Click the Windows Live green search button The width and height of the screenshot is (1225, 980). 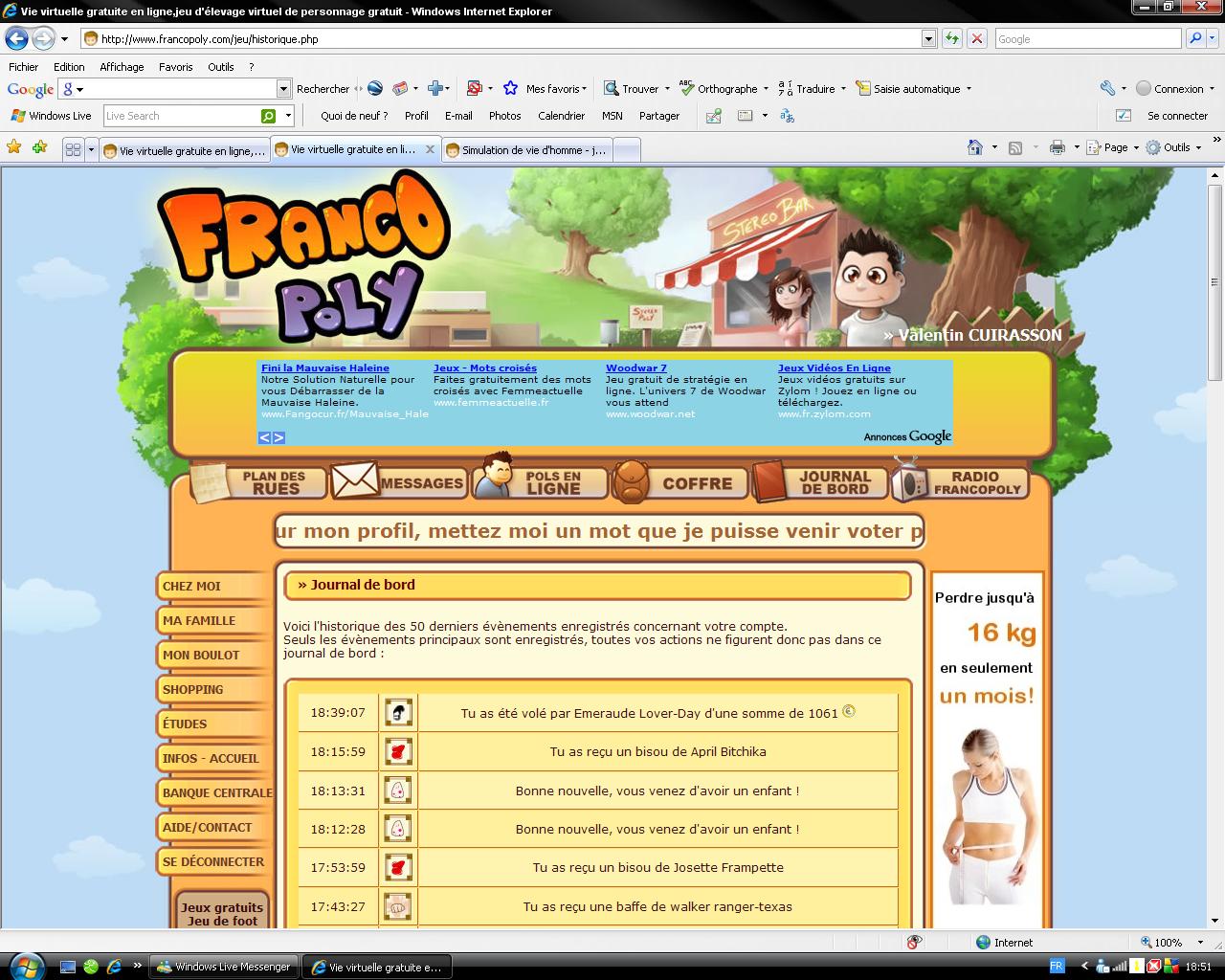269,116
